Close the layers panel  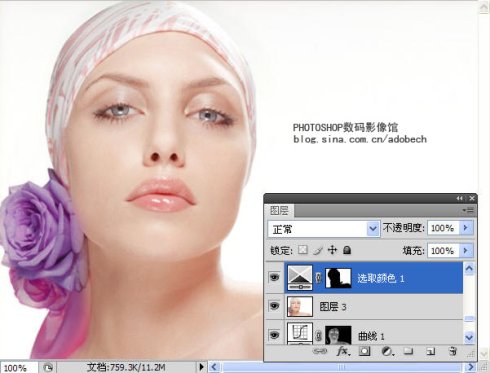click(x=472, y=198)
